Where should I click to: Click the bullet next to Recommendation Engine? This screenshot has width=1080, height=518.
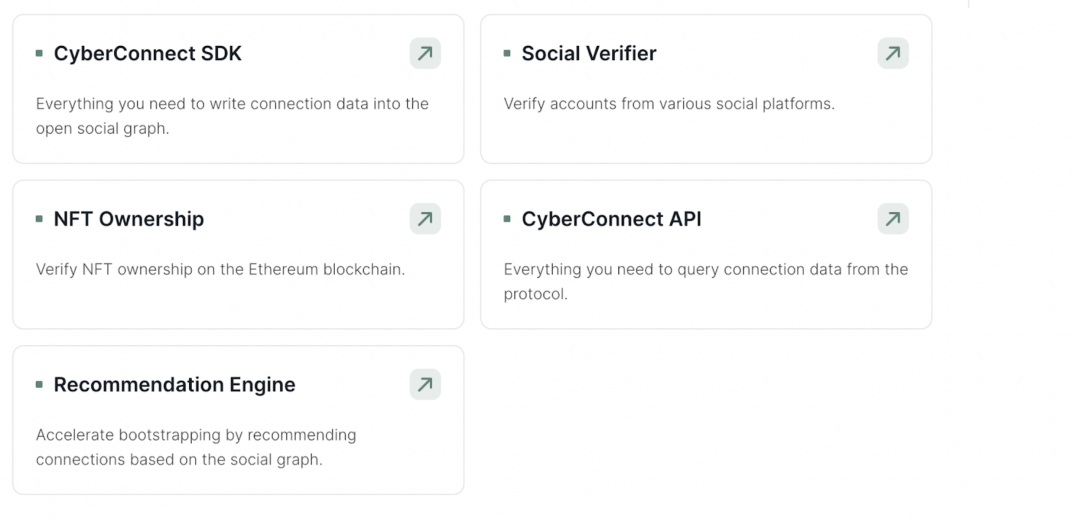(x=39, y=385)
